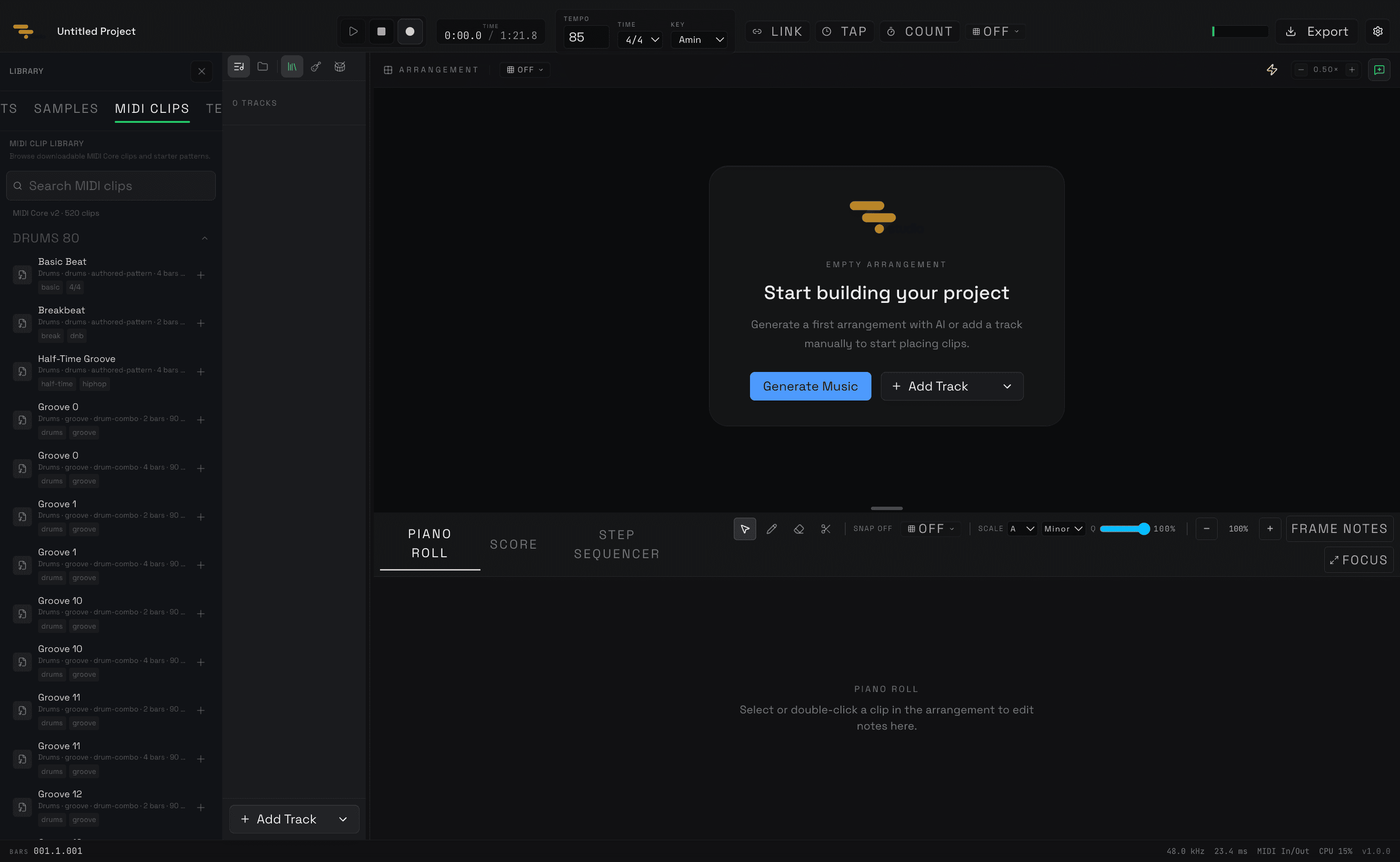Toggle SNAP OFF in piano roll

872,529
